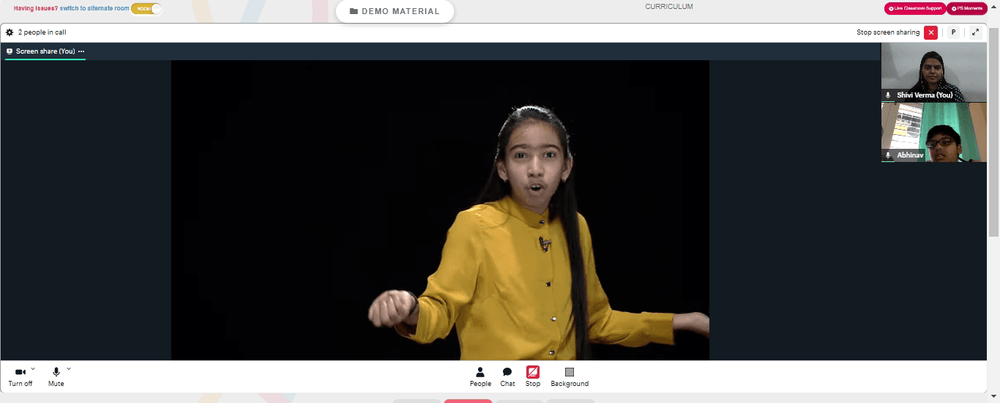The height and width of the screenshot is (403, 1000).
Task: Click the CURRICULUM label
Action: pos(669,6)
